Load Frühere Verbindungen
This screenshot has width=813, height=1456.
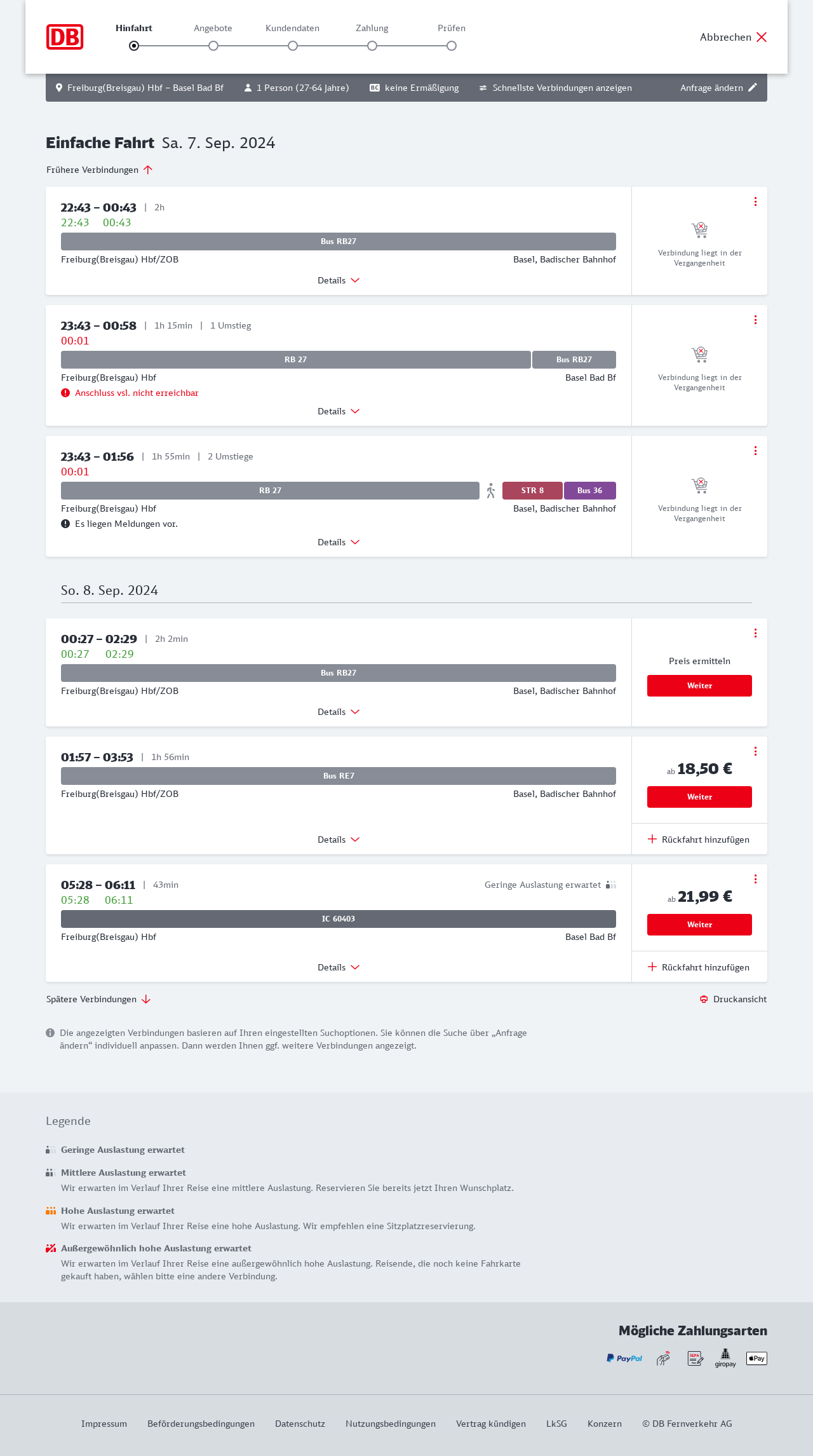click(x=100, y=170)
